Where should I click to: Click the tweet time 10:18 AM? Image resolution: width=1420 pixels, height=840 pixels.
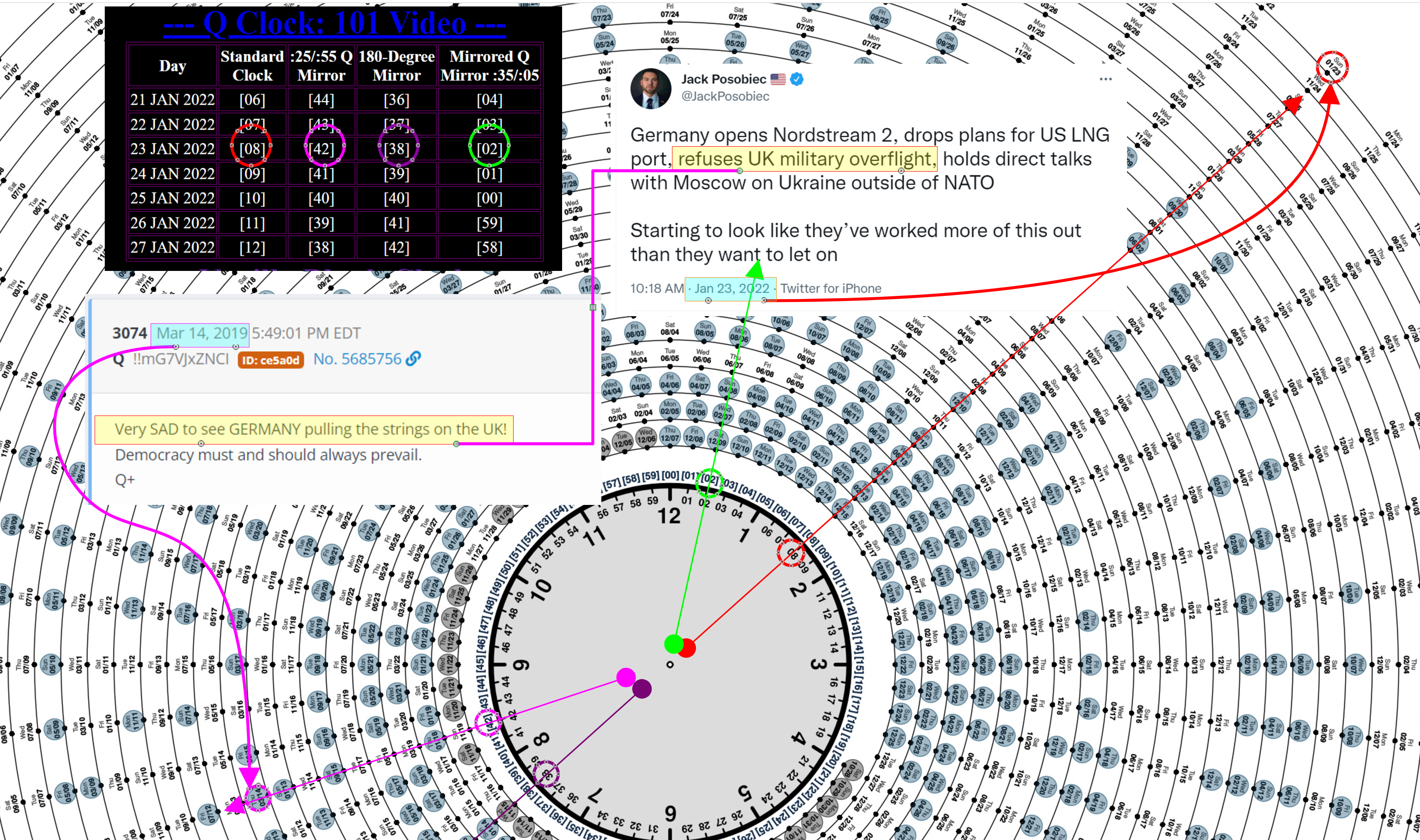click(x=657, y=288)
